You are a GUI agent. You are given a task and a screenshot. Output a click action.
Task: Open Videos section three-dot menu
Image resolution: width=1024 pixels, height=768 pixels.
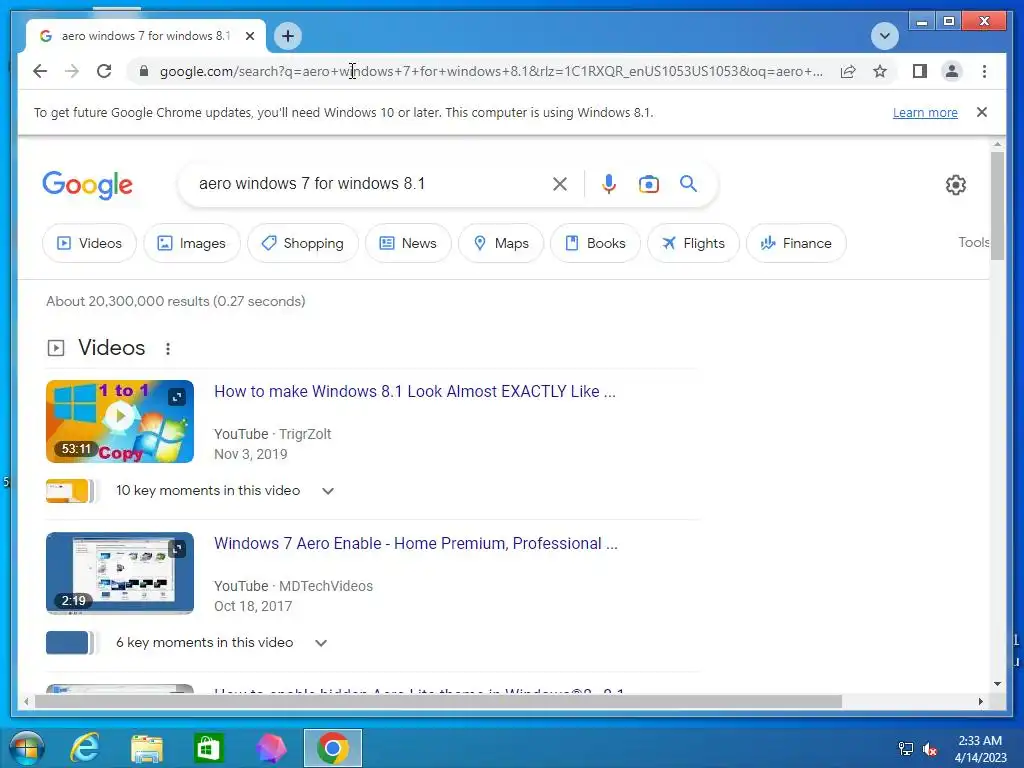[168, 349]
